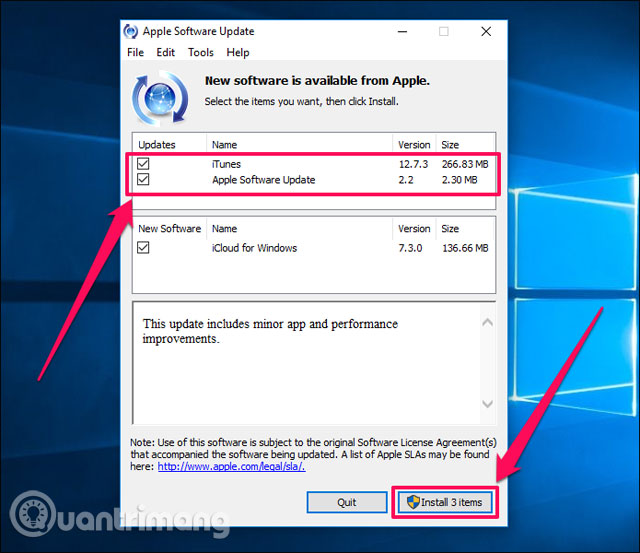Close the Apple Software Update window

(x=486, y=31)
